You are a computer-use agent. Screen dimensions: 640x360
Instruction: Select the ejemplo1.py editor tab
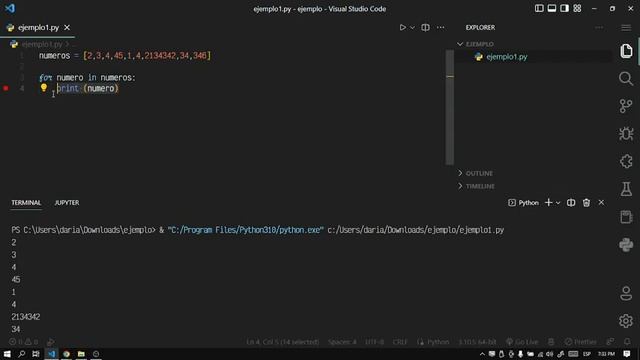coord(38,27)
